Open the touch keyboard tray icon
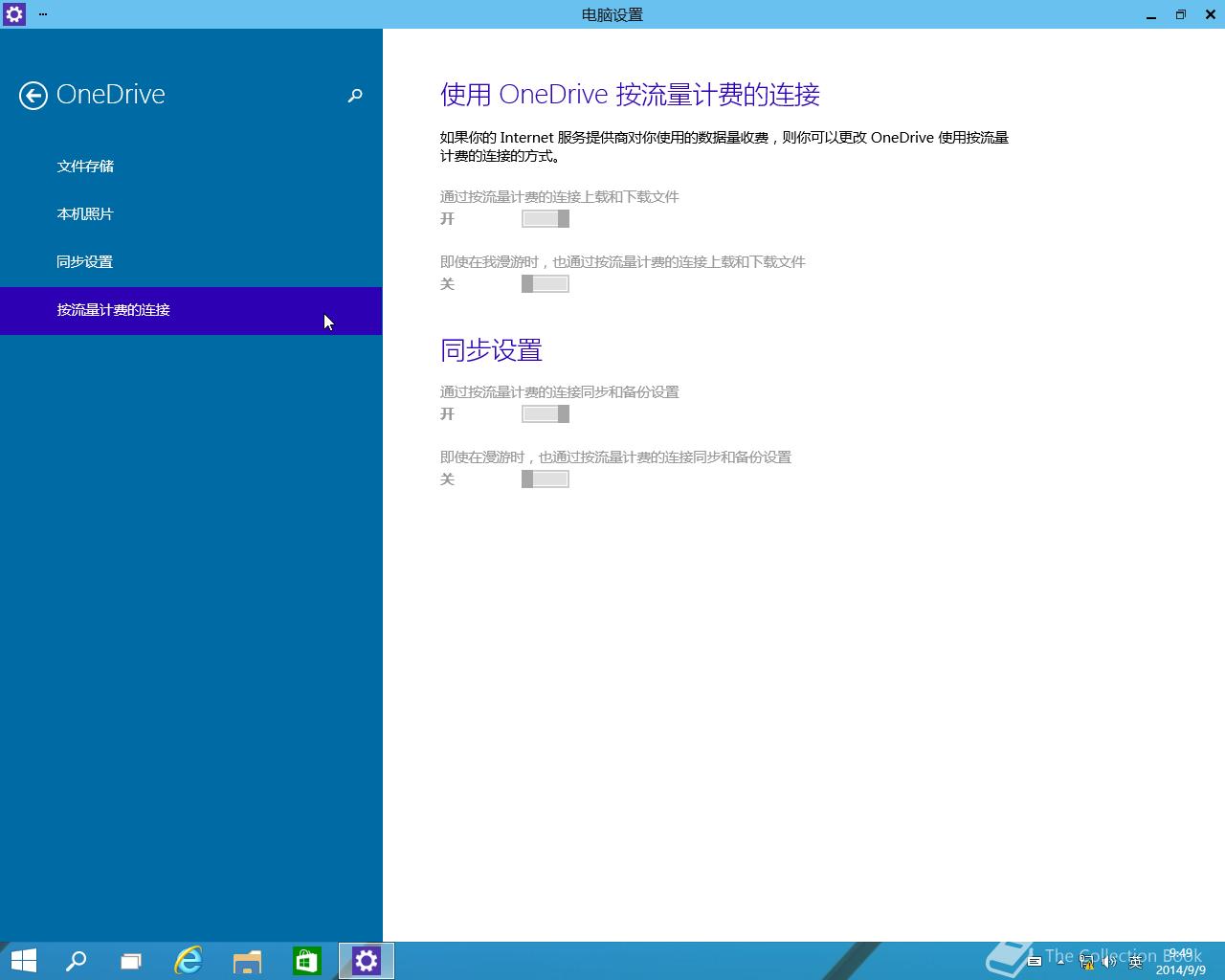 1035,961
